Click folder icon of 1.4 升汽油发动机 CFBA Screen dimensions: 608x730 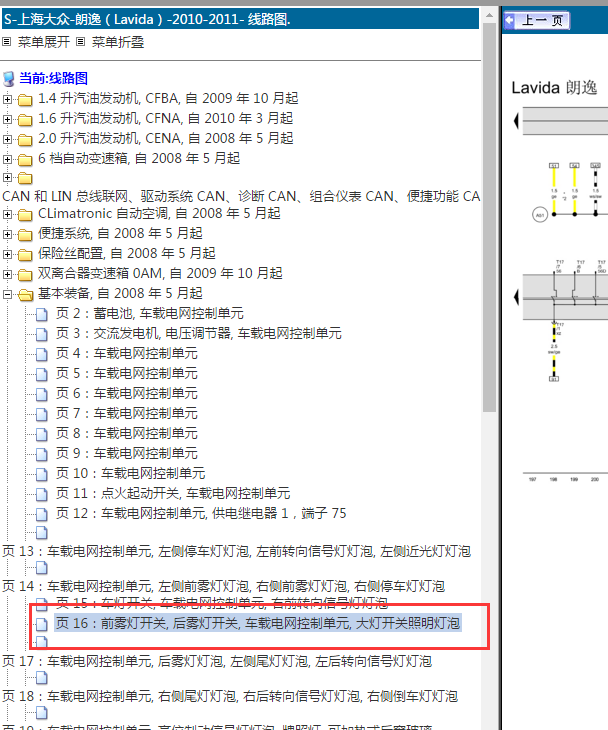(x=25, y=100)
